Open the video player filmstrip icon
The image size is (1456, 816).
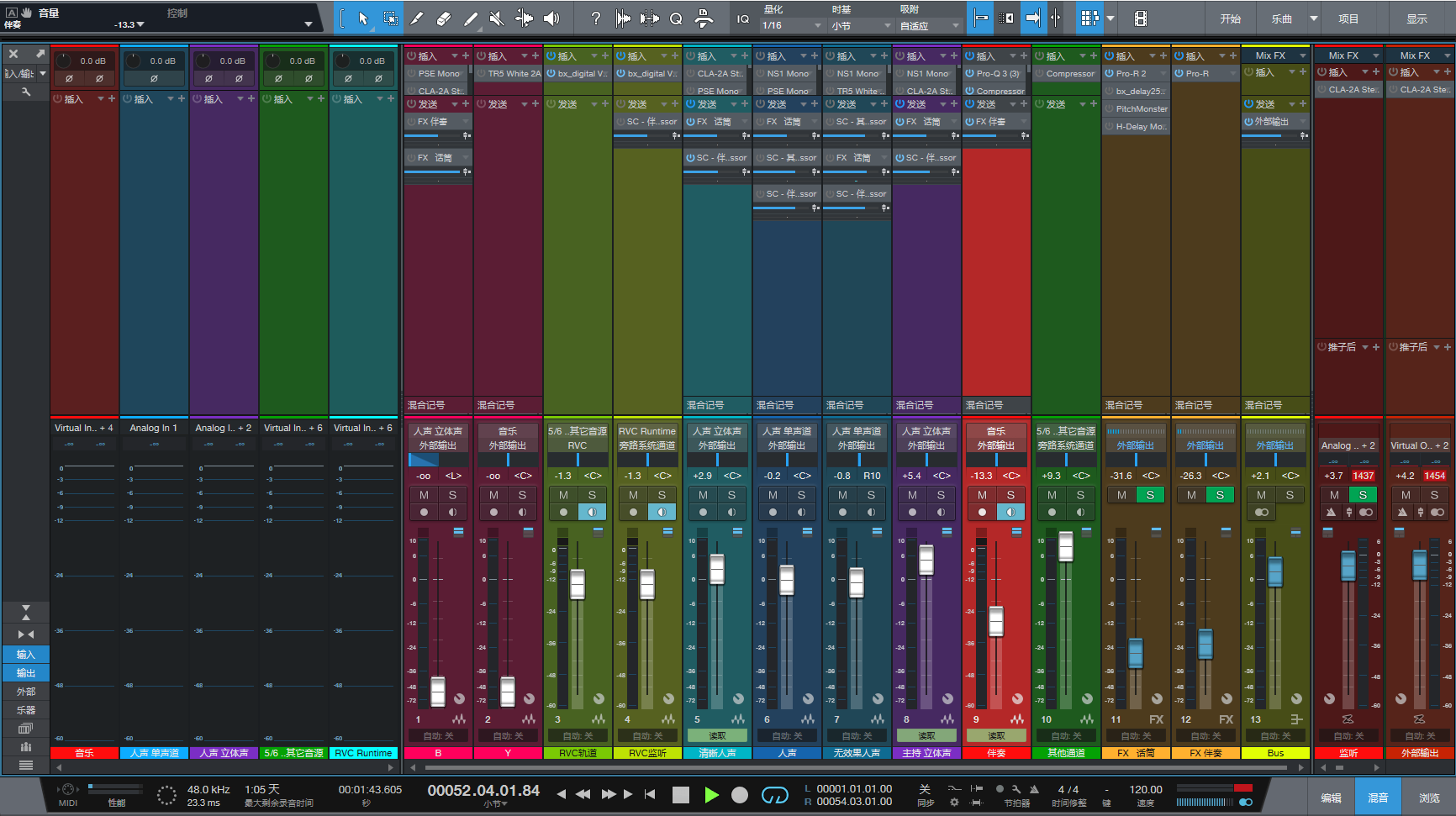(1141, 18)
